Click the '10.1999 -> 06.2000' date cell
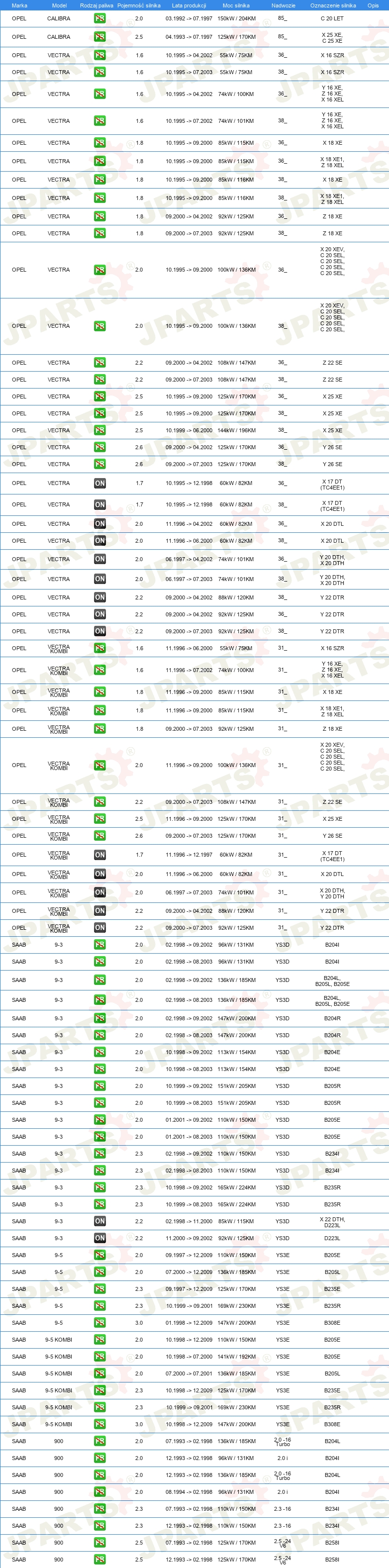This screenshot has height=1568, width=389. 190,430
